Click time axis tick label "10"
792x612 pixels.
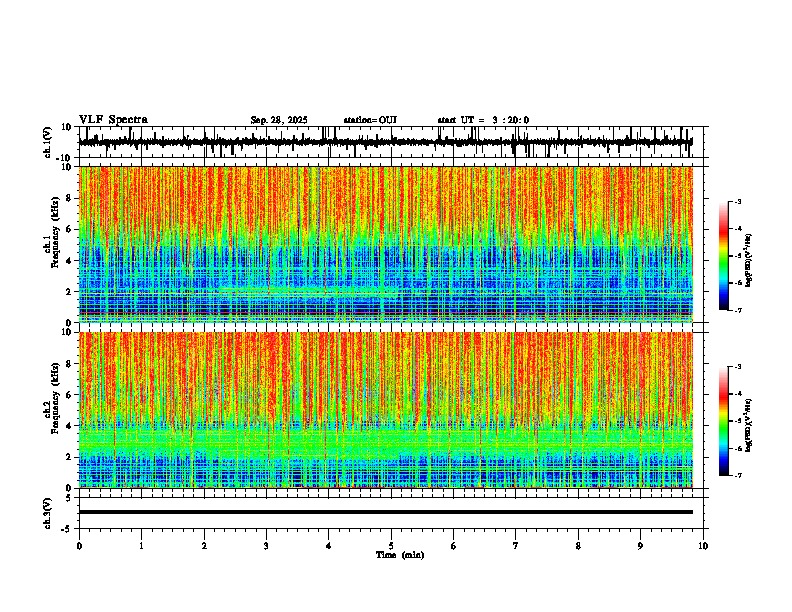[703, 546]
